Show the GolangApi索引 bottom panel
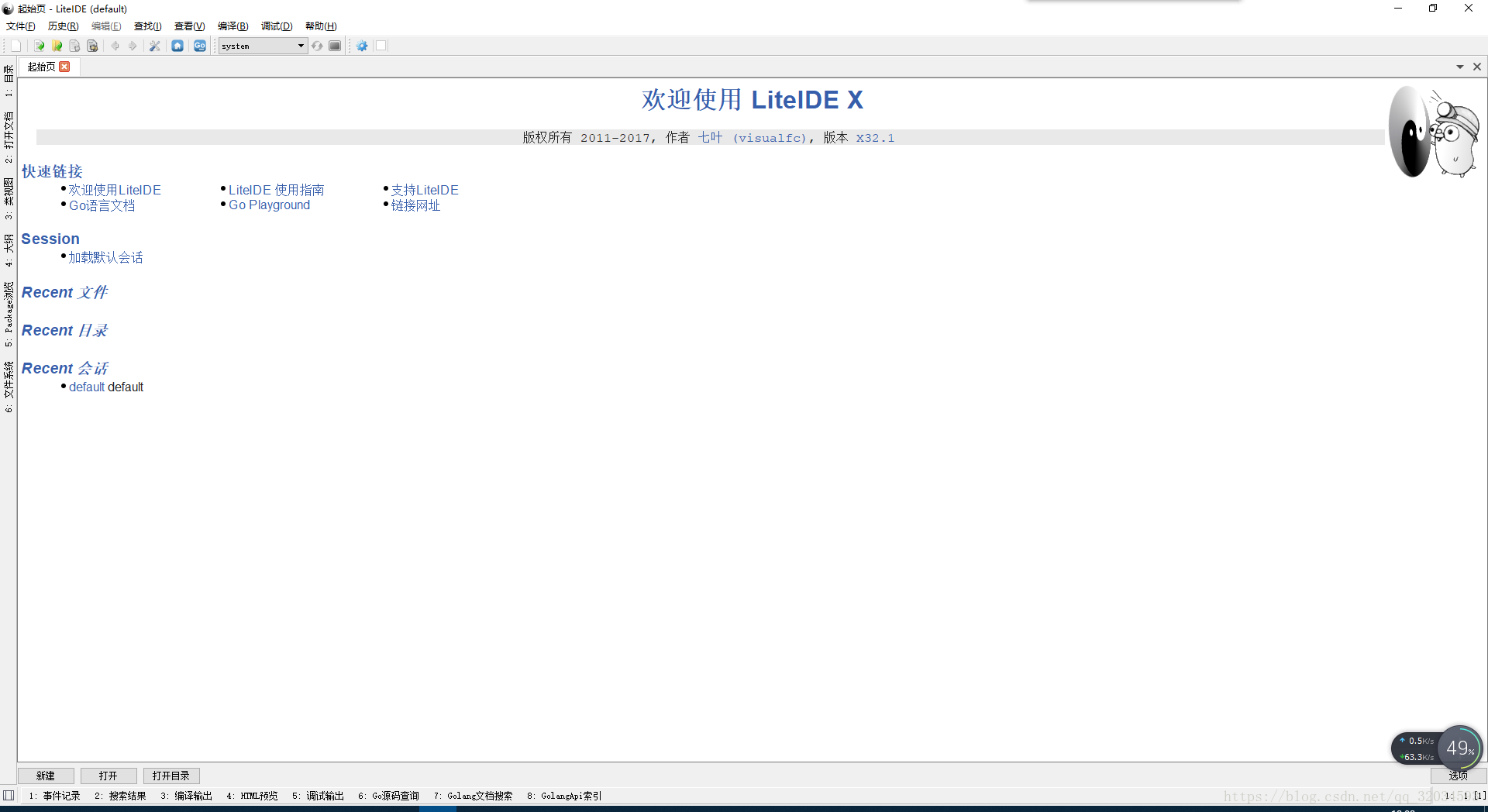The image size is (1488, 812). [564, 796]
